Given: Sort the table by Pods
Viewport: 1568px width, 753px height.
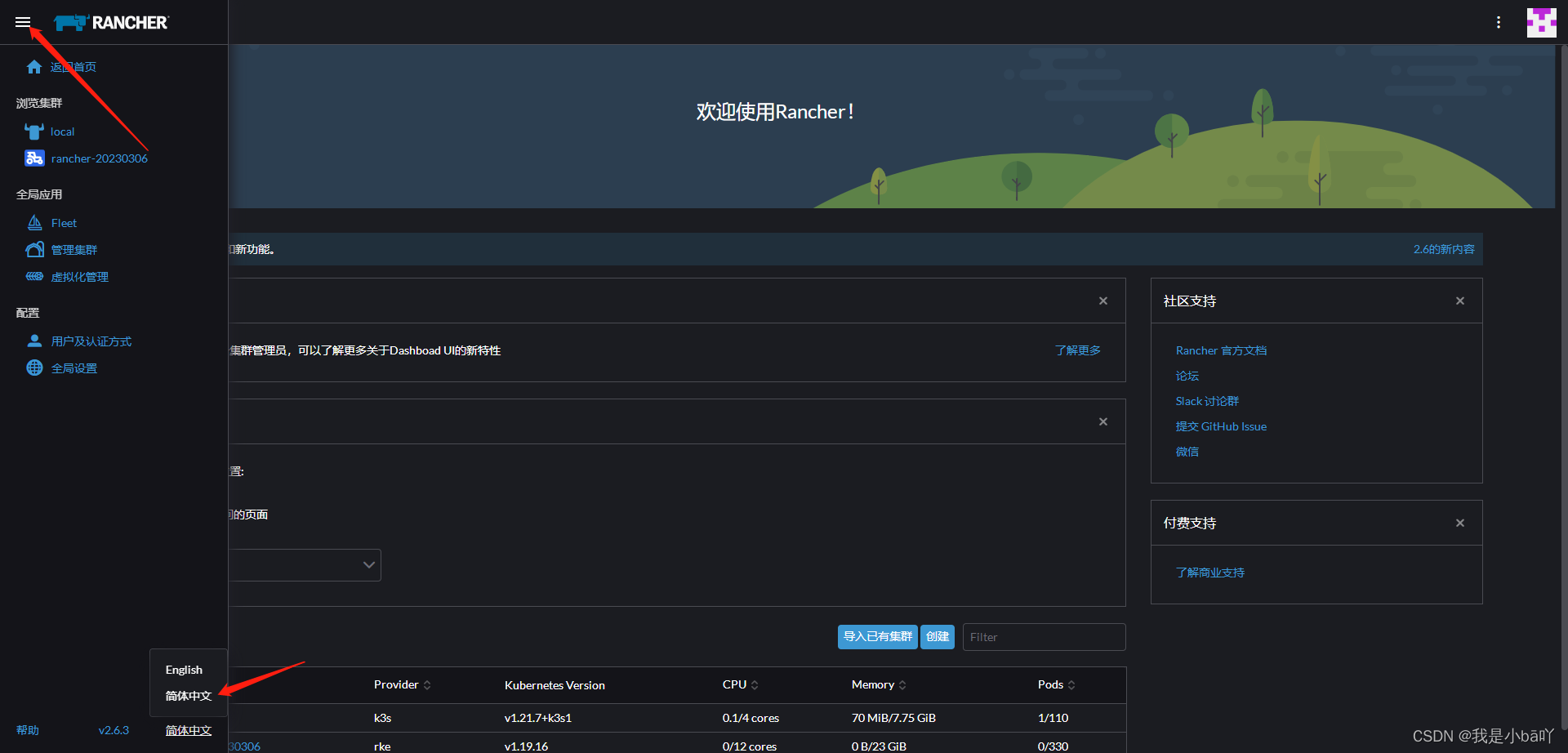Looking at the screenshot, I should click(x=1056, y=684).
